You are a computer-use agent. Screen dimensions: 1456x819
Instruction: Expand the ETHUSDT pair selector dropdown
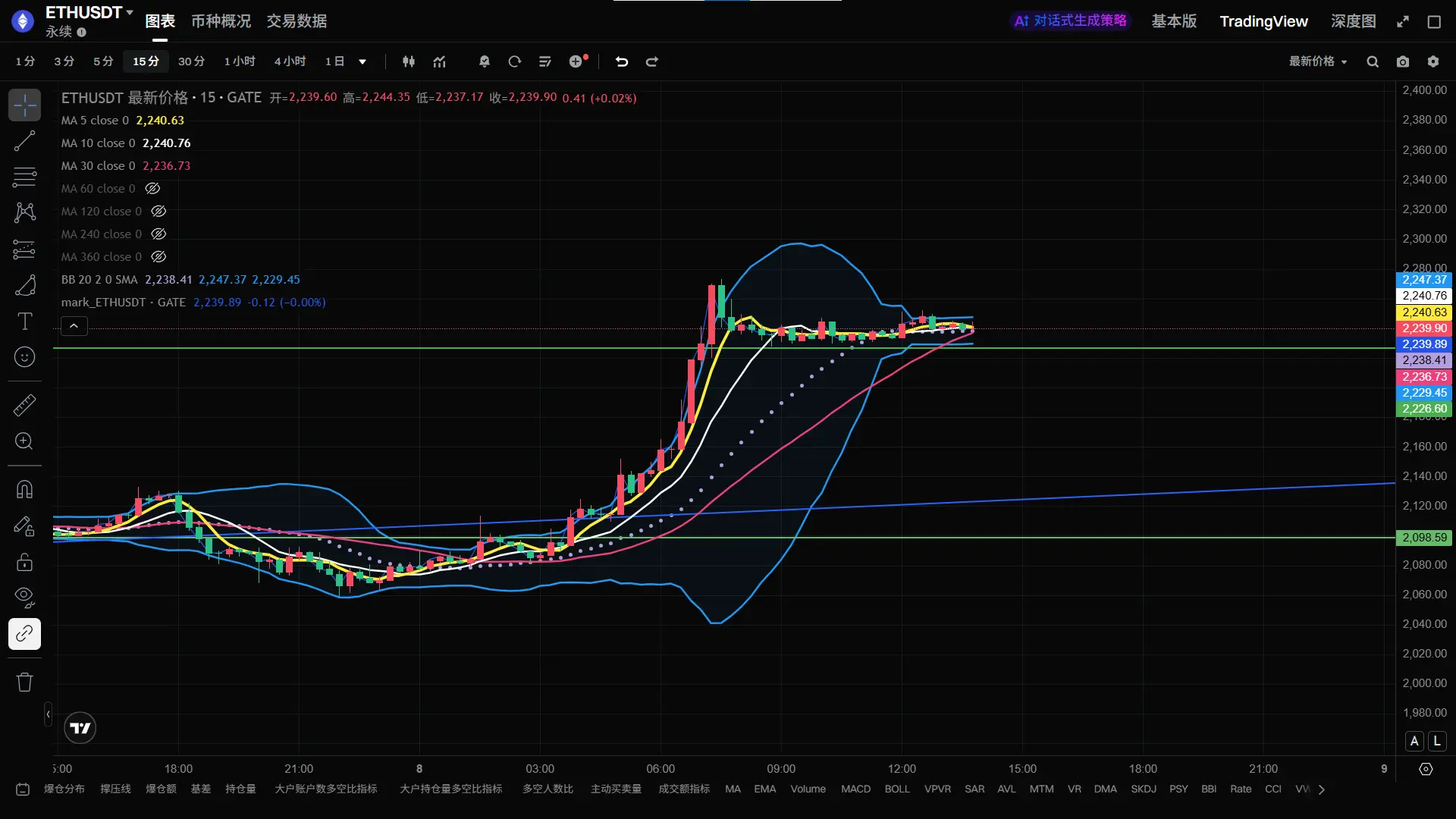(130, 12)
